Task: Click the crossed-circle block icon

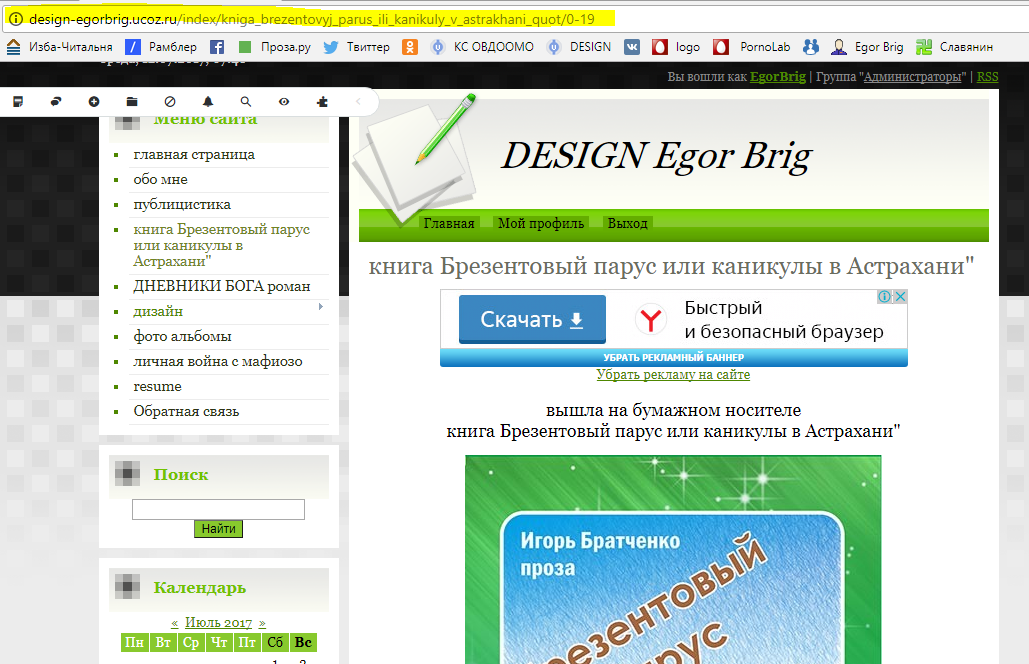Action: click(x=170, y=102)
